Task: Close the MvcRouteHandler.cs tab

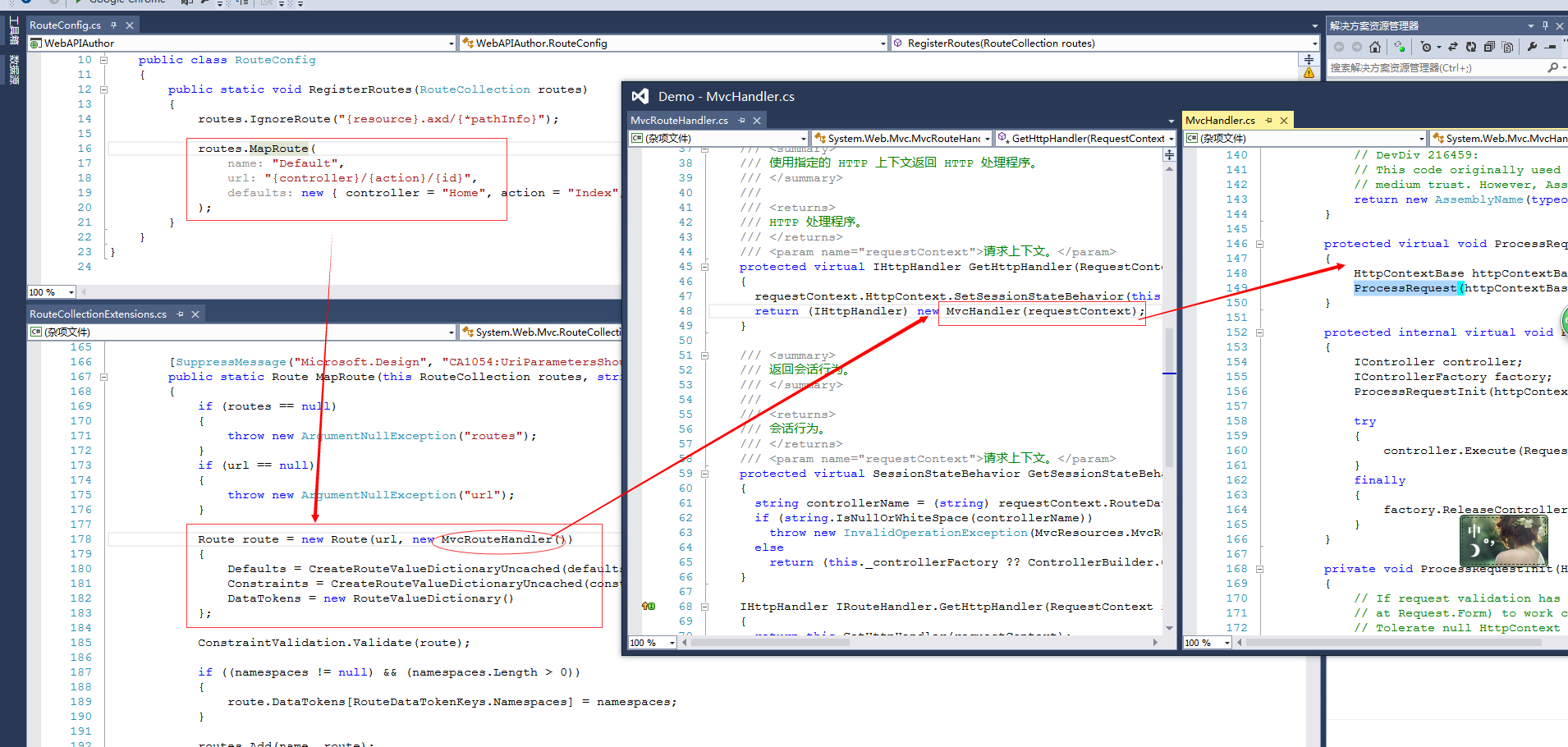Action: click(x=757, y=121)
